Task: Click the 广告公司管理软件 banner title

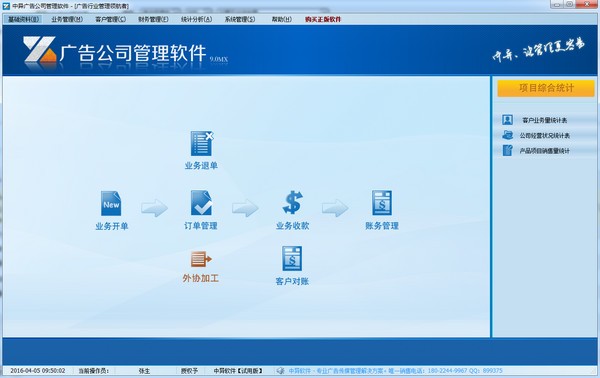Action: pyautogui.click(x=133, y=53)
